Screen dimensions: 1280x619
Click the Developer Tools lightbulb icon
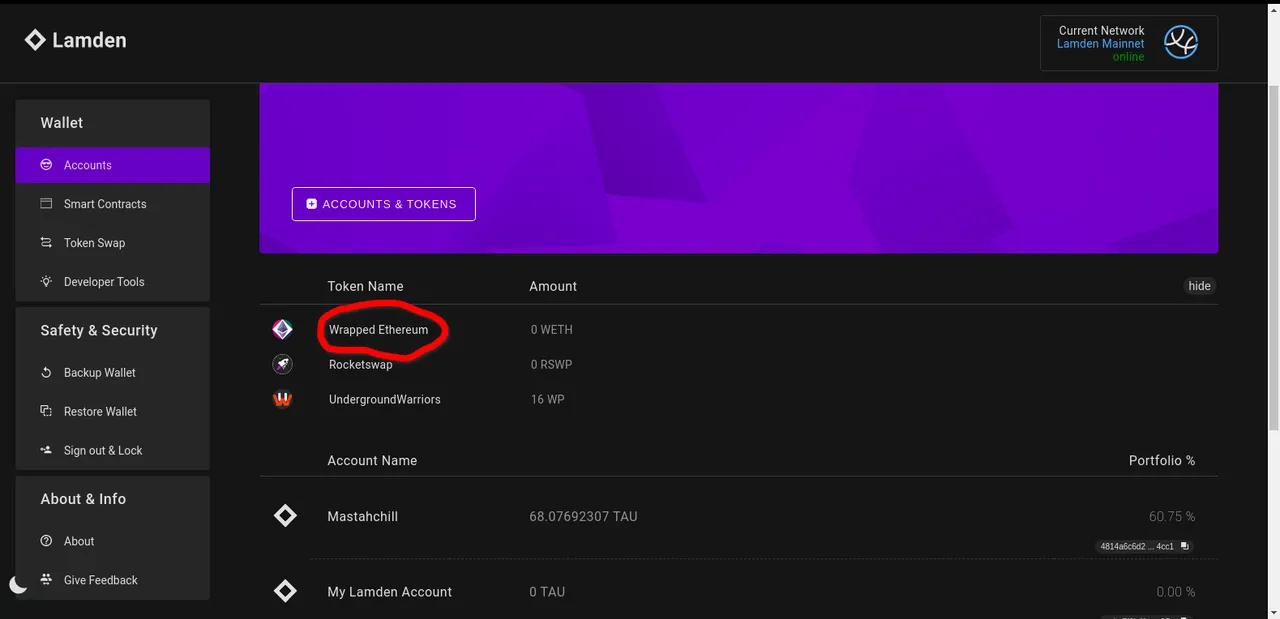pos(46,282)
